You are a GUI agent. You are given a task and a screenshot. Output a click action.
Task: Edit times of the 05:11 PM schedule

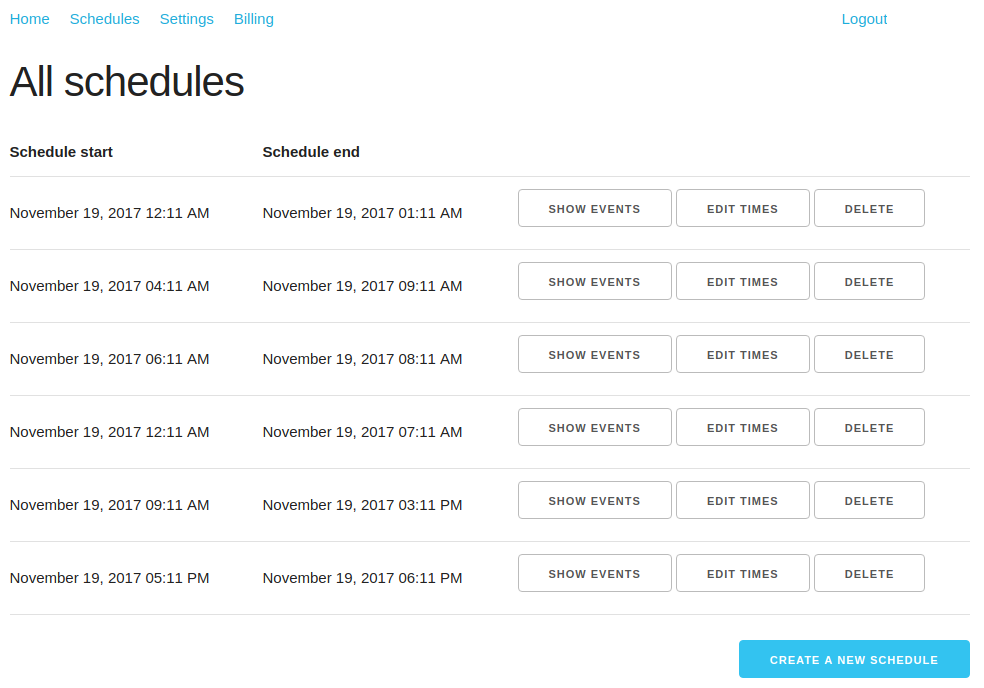click(x=742, y=573)
